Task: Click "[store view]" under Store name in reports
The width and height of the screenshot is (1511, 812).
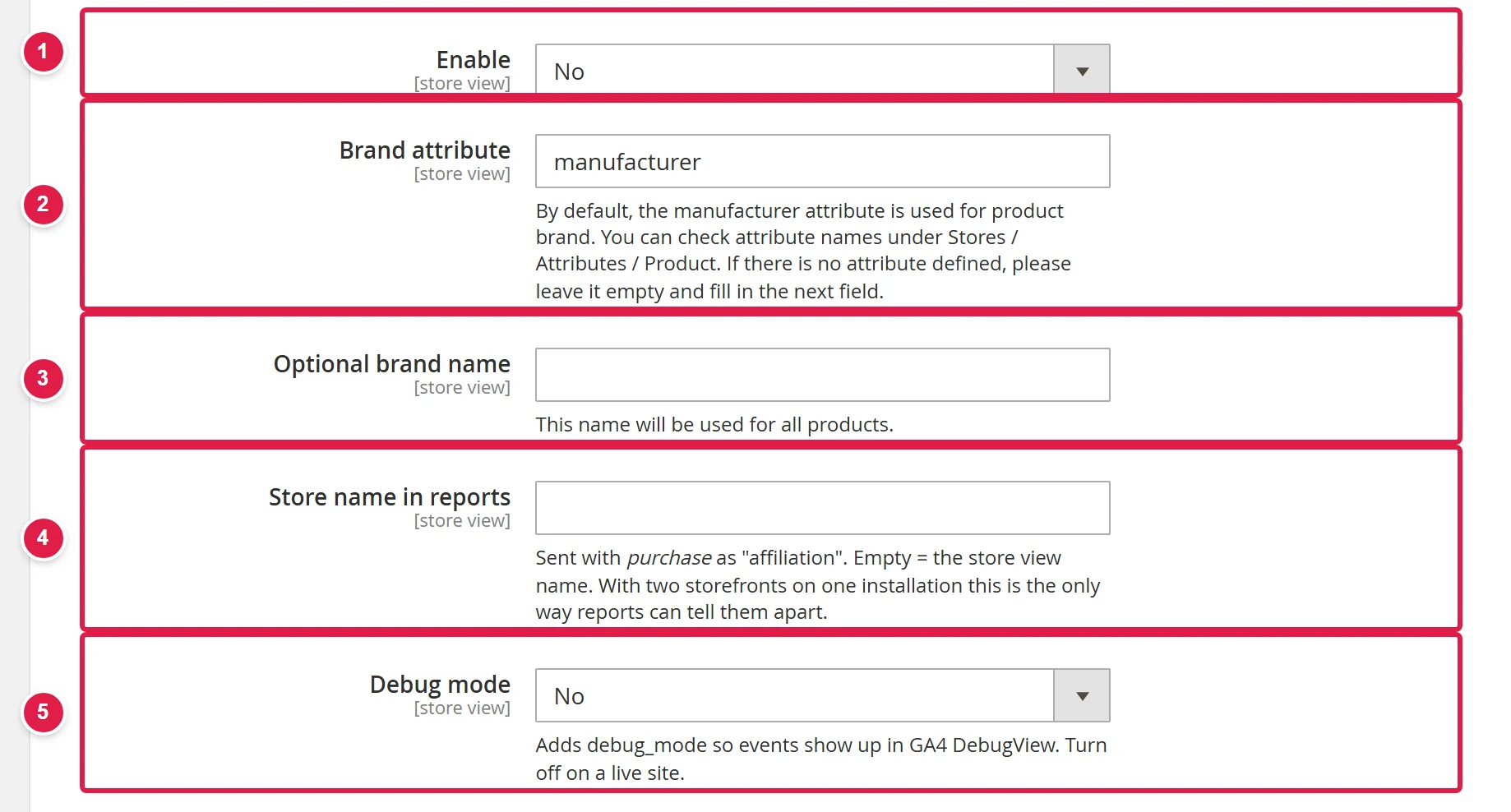Action: pyautogui.click(x=462, y=521)
